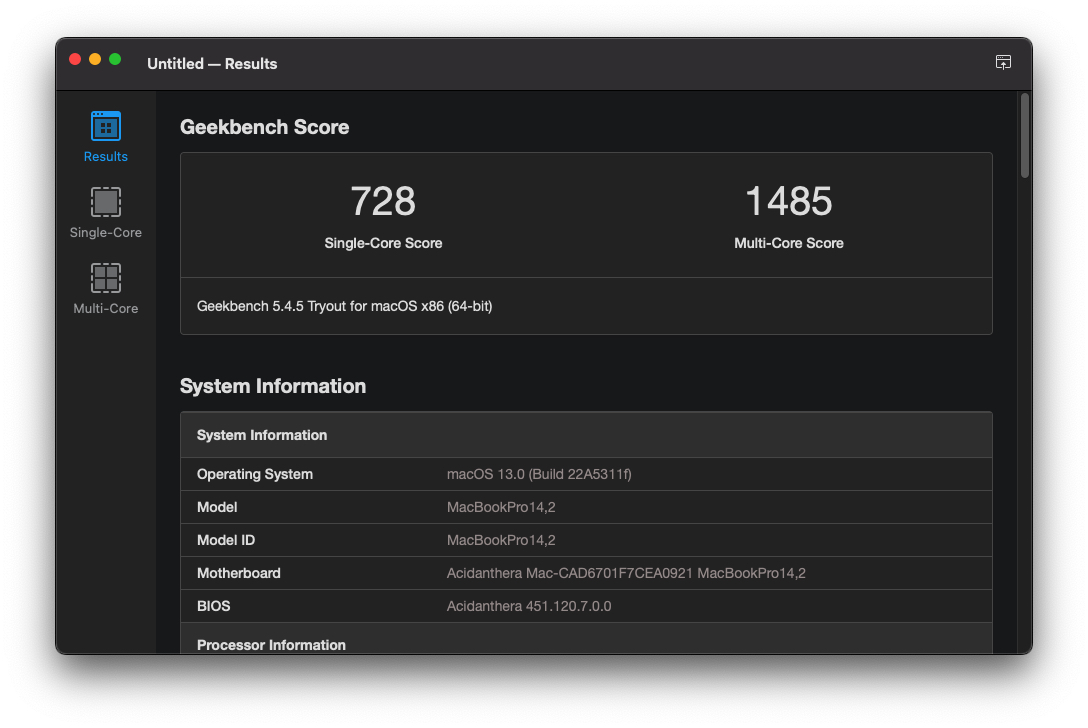This screenshot has width=1088, height=728.
Task: Click the System Information section heading
Action: [273, 386]
